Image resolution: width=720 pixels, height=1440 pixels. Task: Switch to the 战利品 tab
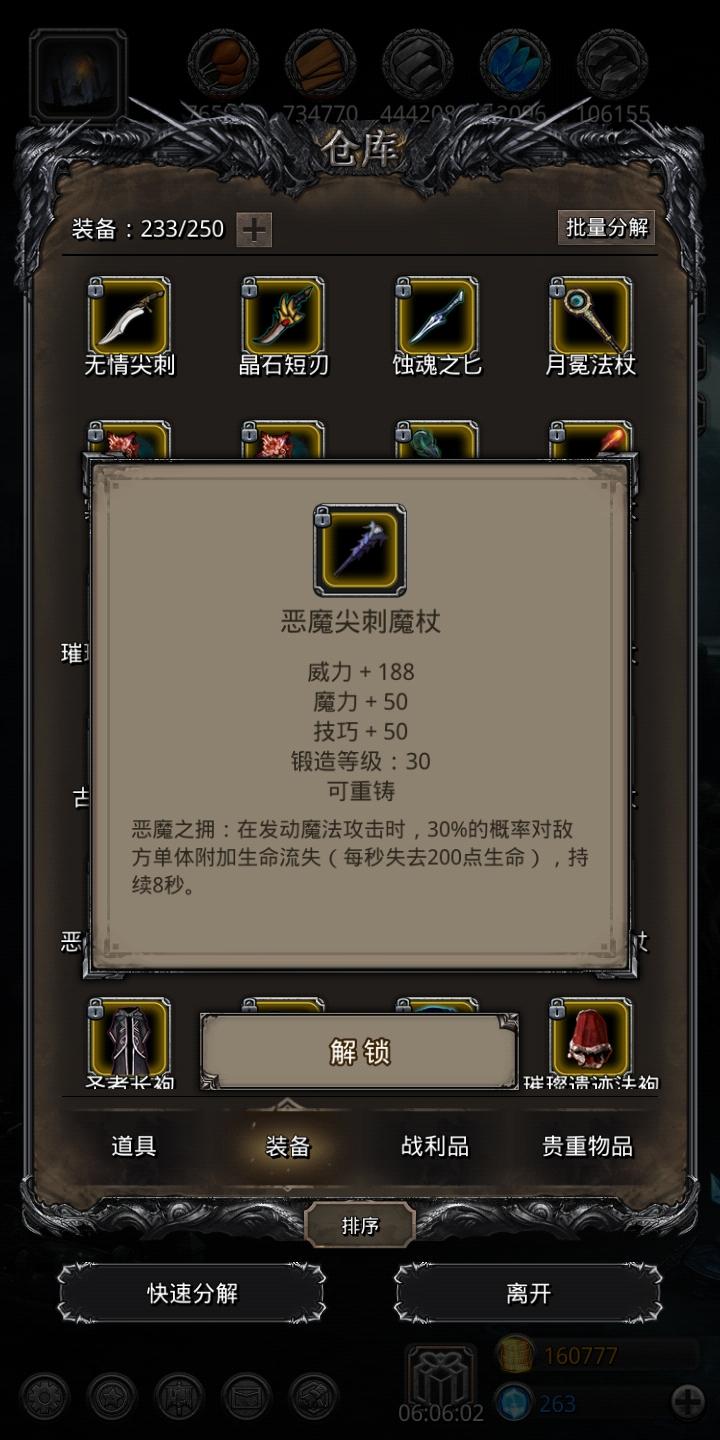pos(435,1146)
